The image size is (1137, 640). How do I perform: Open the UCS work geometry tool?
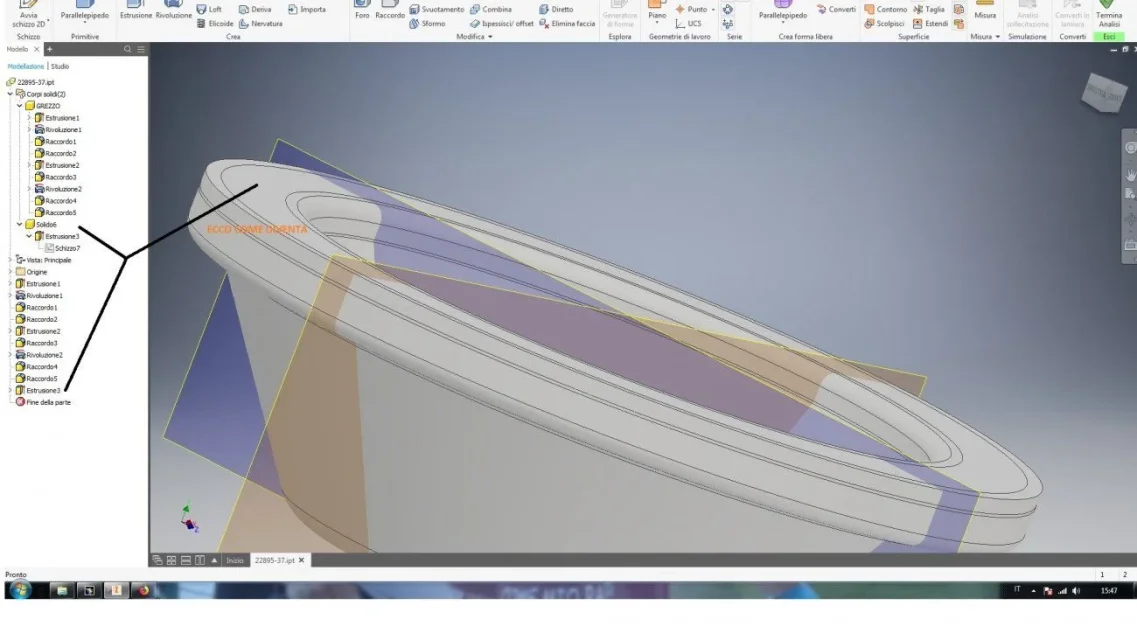click(688, 24)
